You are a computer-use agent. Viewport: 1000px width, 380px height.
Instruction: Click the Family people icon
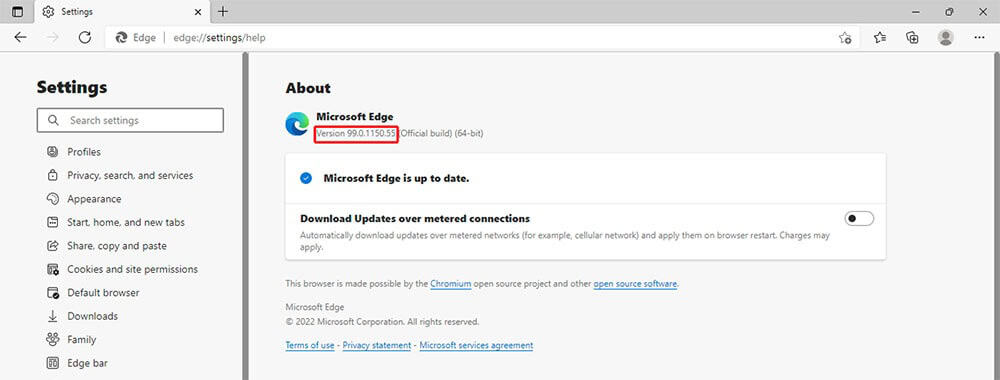[53, 340]
